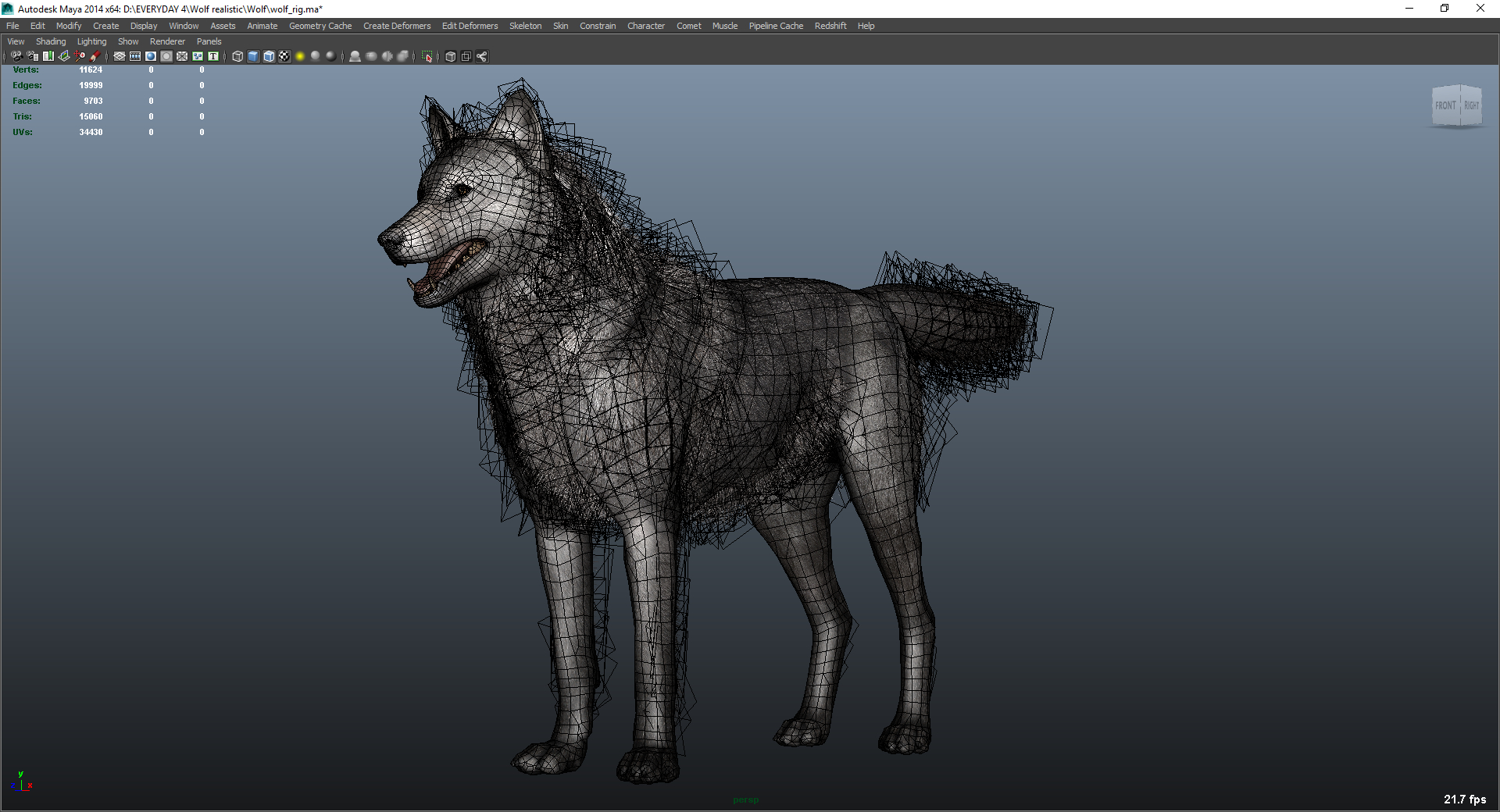The image size is (1500, 812).
Task: Enable Textured display mode
Action: (284, 56)
